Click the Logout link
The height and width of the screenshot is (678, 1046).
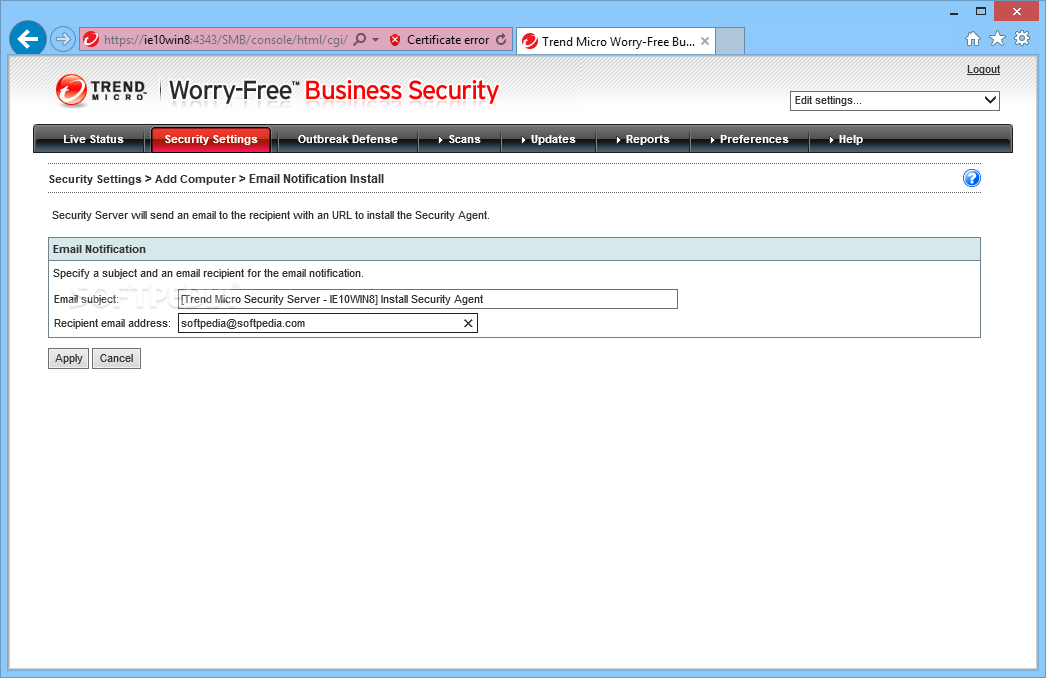[x=983, y=69]
